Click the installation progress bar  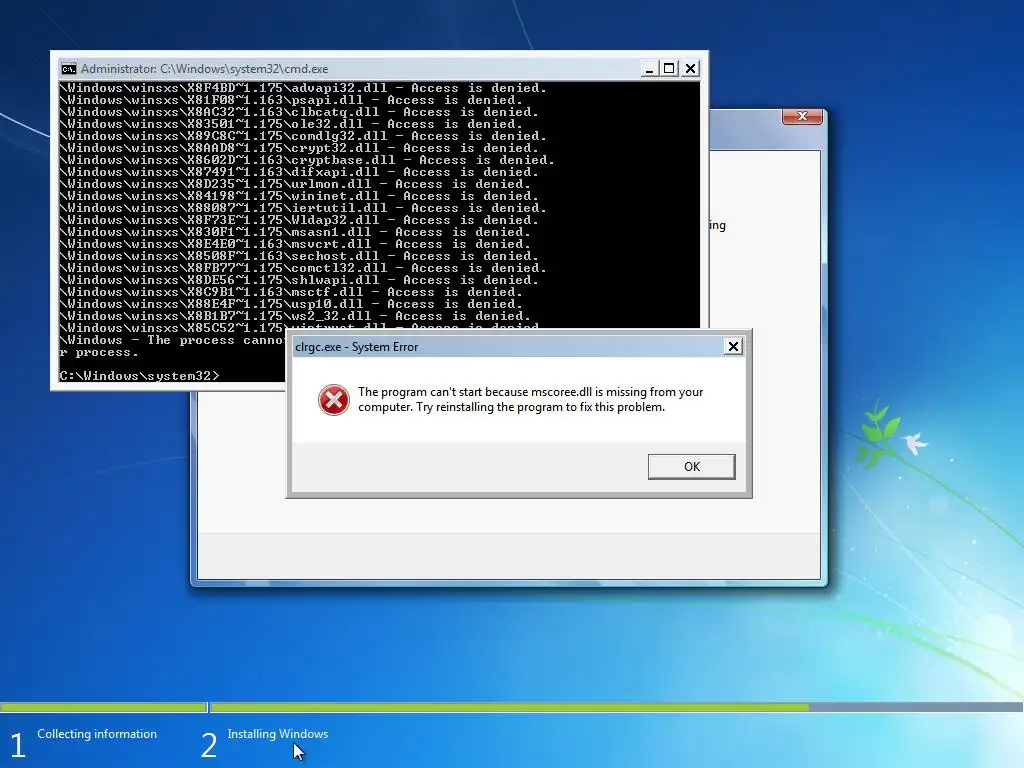click(512, 707)
